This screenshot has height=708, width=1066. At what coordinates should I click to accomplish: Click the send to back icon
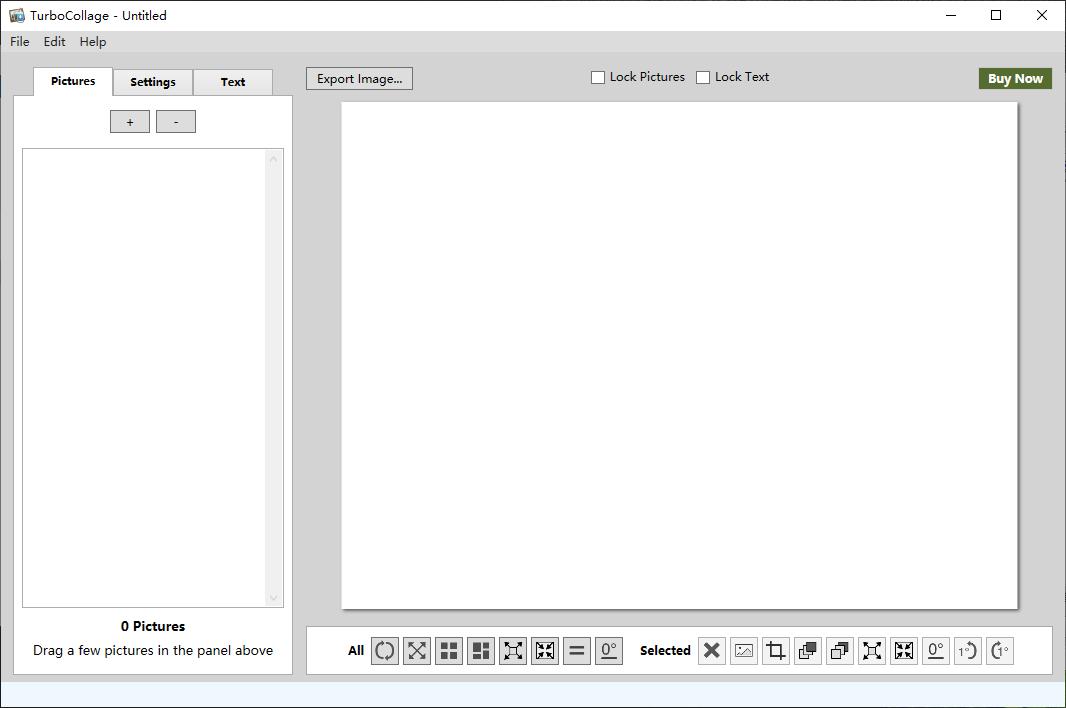[x=840, y=651]
